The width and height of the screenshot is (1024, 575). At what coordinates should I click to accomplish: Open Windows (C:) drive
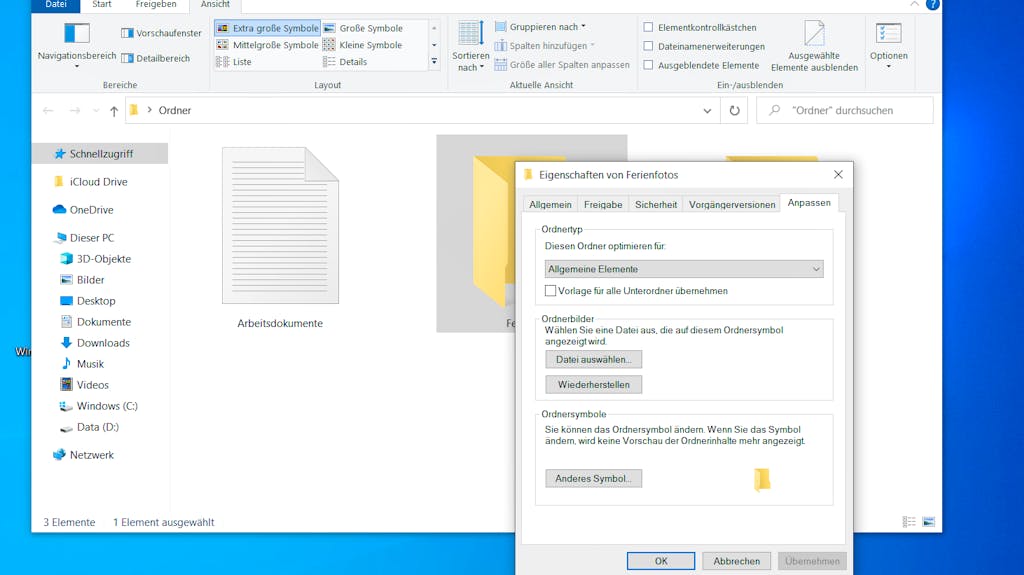click(99, 406)
